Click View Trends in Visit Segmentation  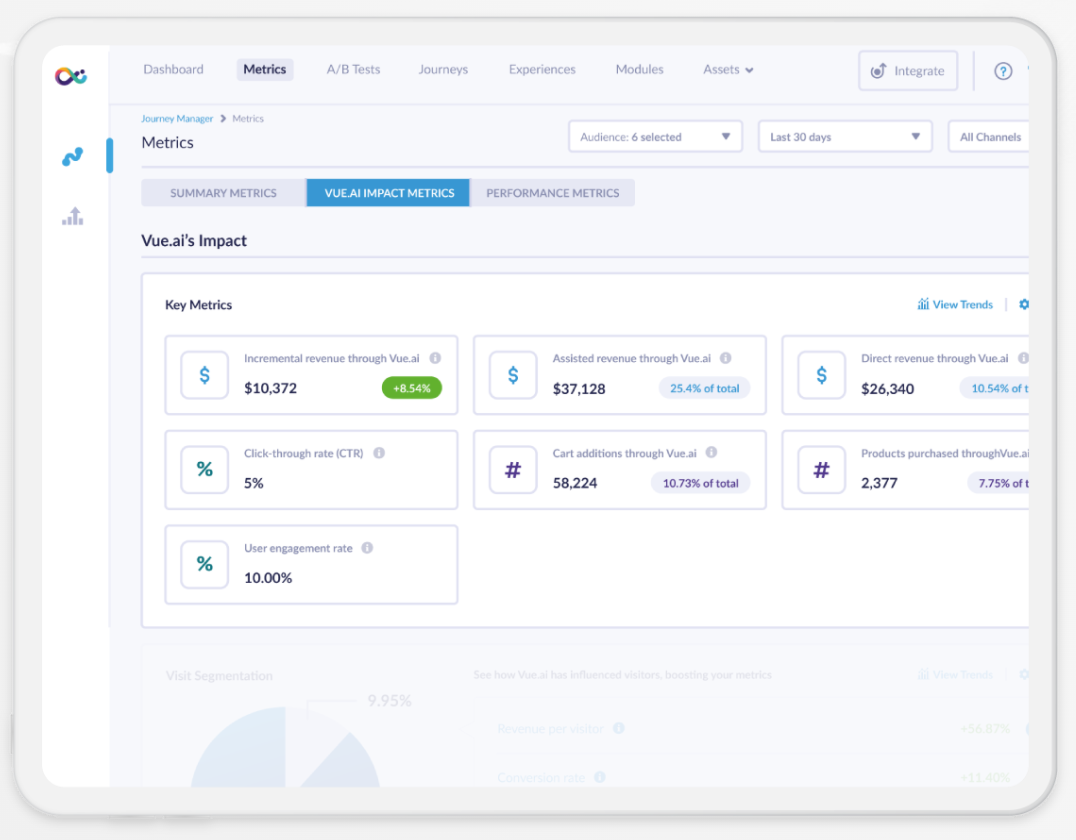(x=955, y=675)
